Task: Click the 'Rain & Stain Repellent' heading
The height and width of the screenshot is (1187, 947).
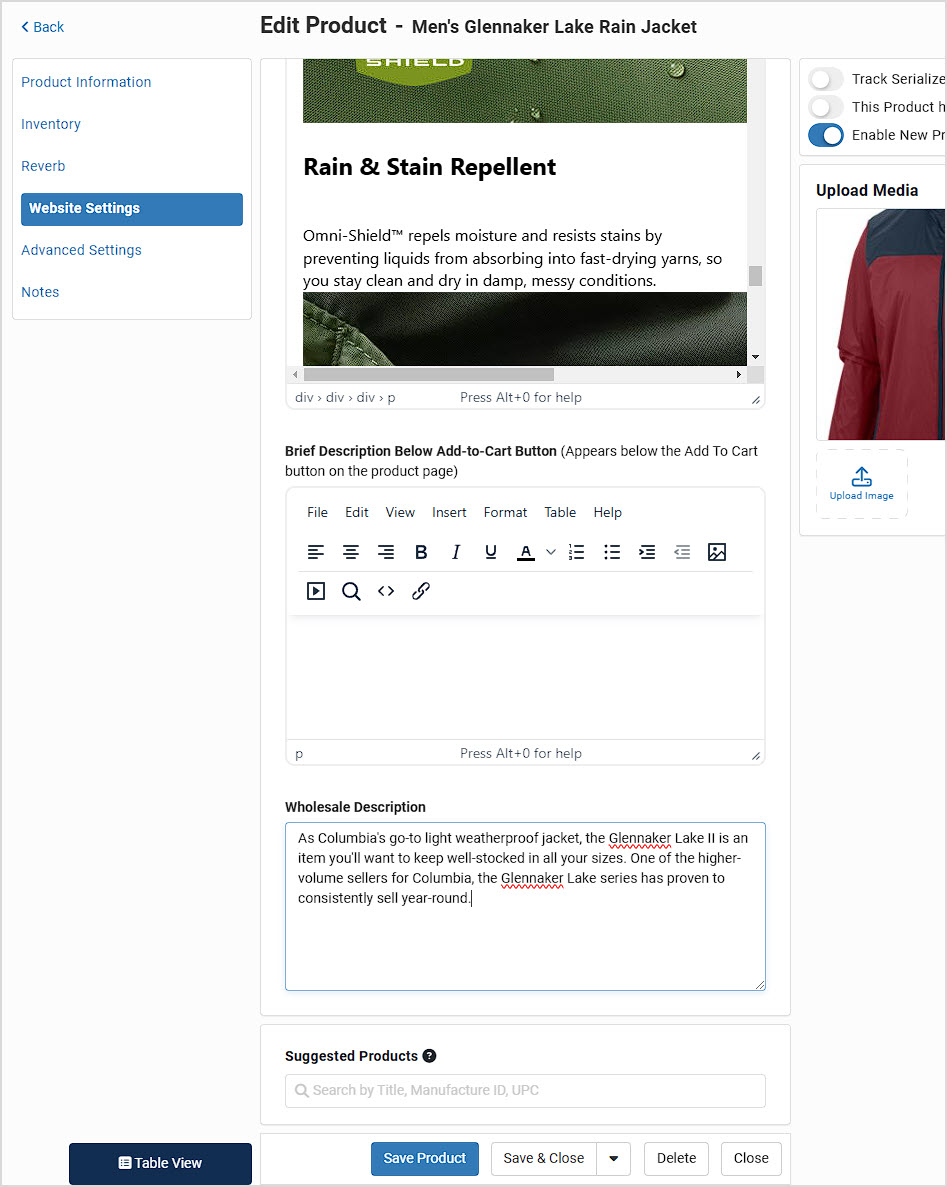Action: 429,167
